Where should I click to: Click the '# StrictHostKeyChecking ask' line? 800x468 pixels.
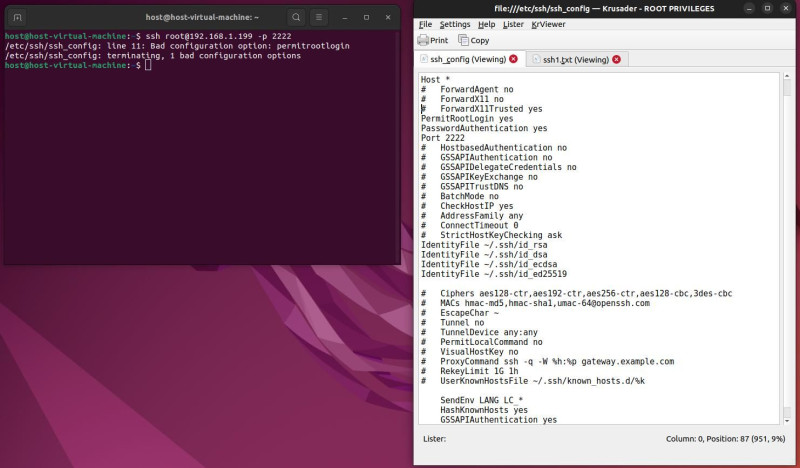491,235
